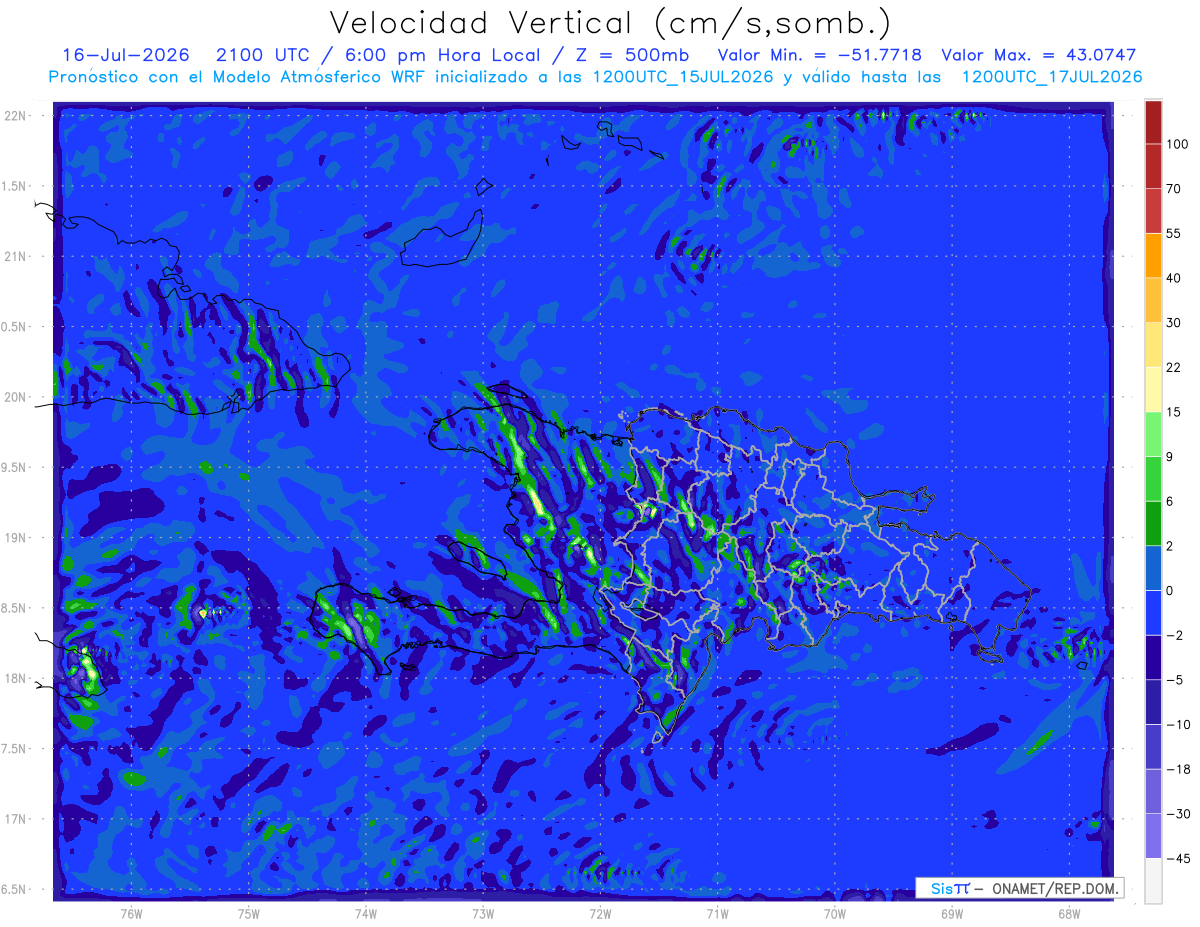The height and width of the screenshot is (927, 1200).
Task: Click the '30' color bar label
Action: point(1173,323)
